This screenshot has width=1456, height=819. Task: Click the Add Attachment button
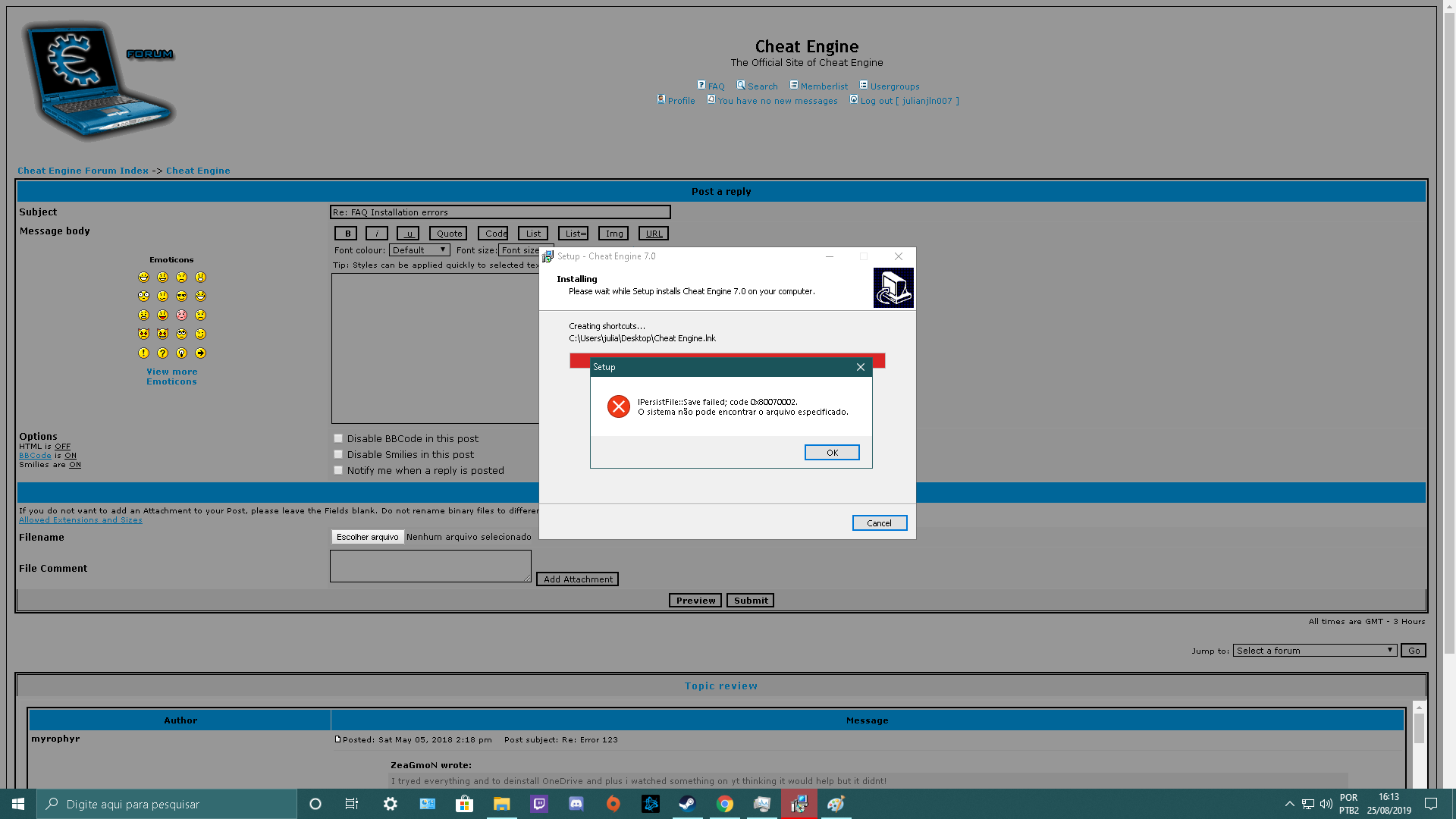[577, 578]
